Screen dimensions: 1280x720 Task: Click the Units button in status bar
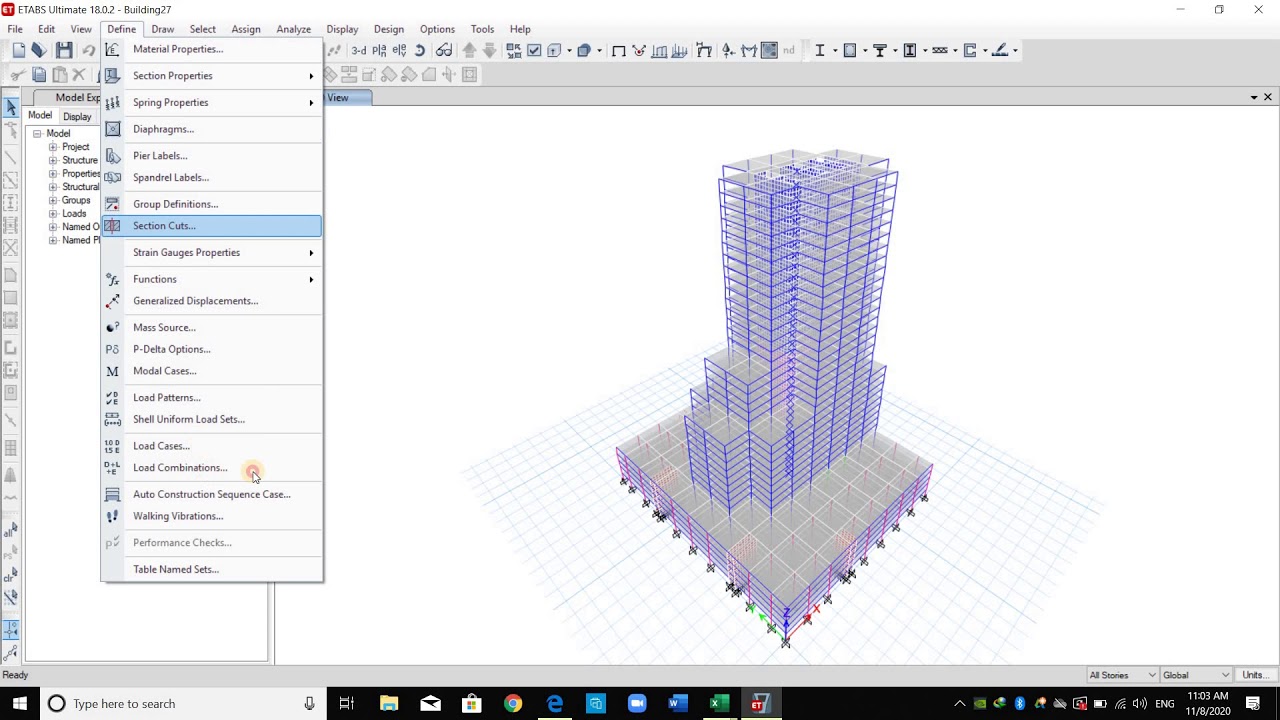click(x=1255, y=675)
